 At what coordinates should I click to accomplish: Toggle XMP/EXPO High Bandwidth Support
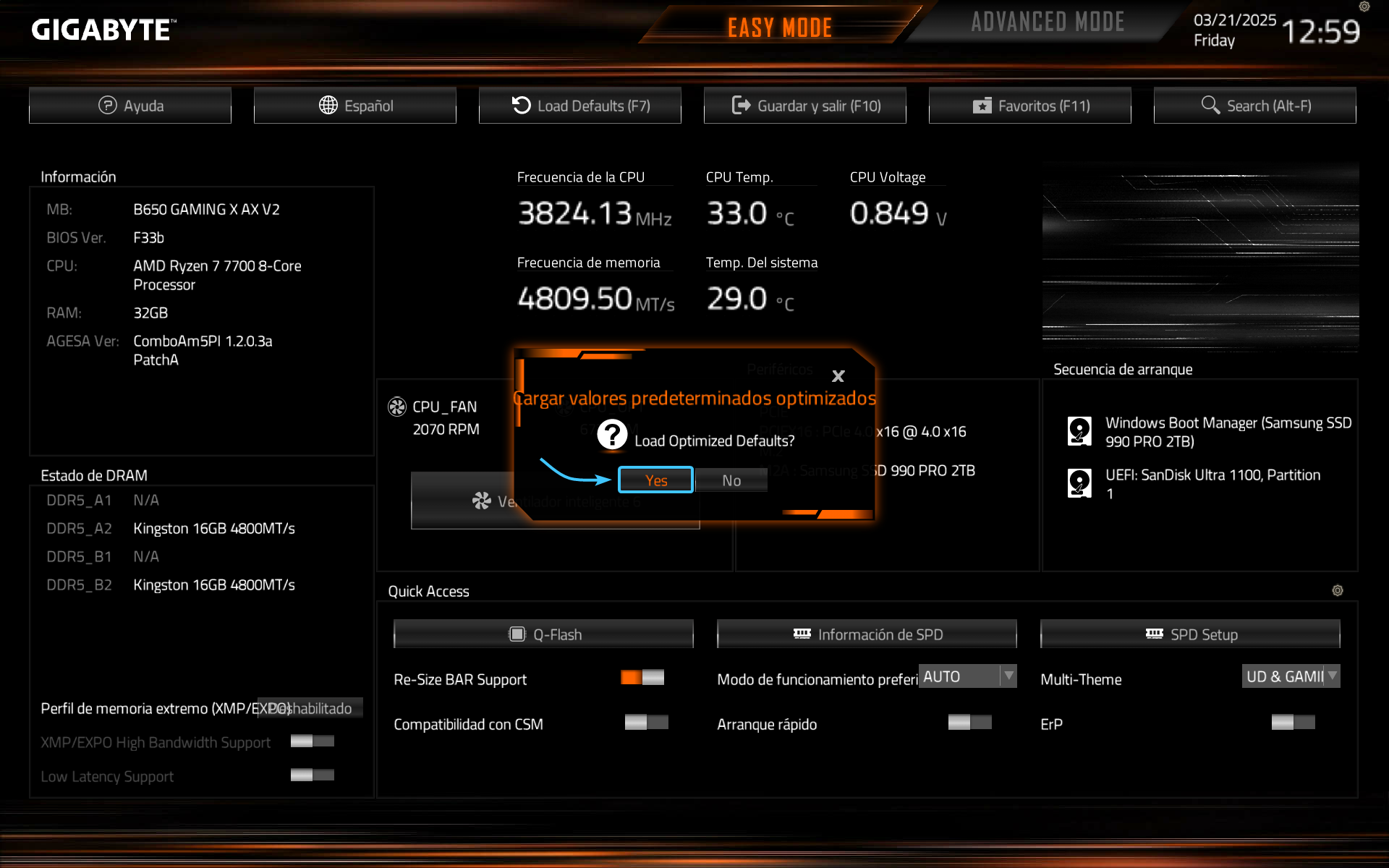coord(313,741)
